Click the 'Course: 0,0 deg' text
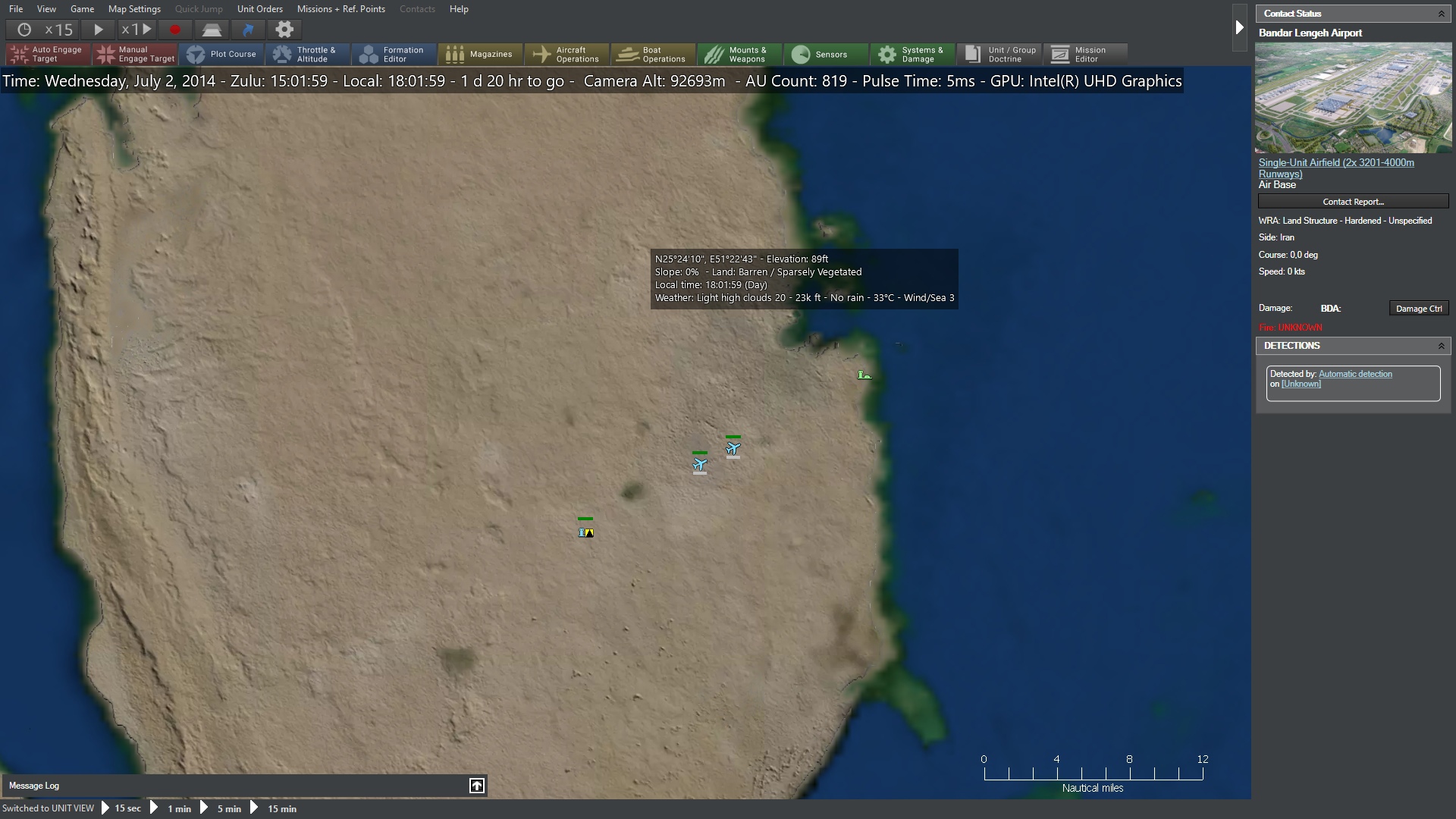The width and height of the screenshot is (1456, 819). pyautogui.click(x=1288, y=255)
